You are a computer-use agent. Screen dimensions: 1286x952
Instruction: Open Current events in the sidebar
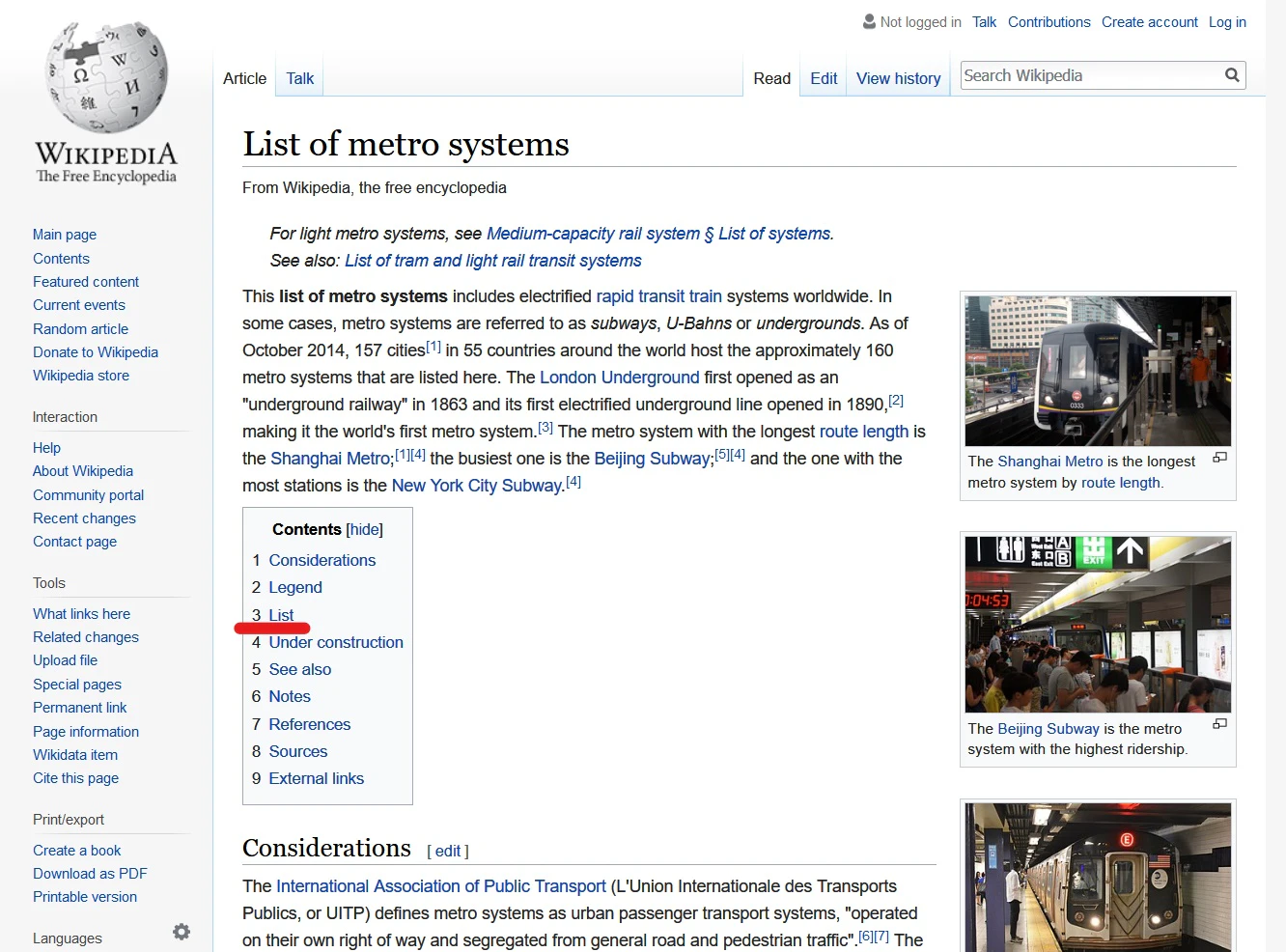pos(79,305)
